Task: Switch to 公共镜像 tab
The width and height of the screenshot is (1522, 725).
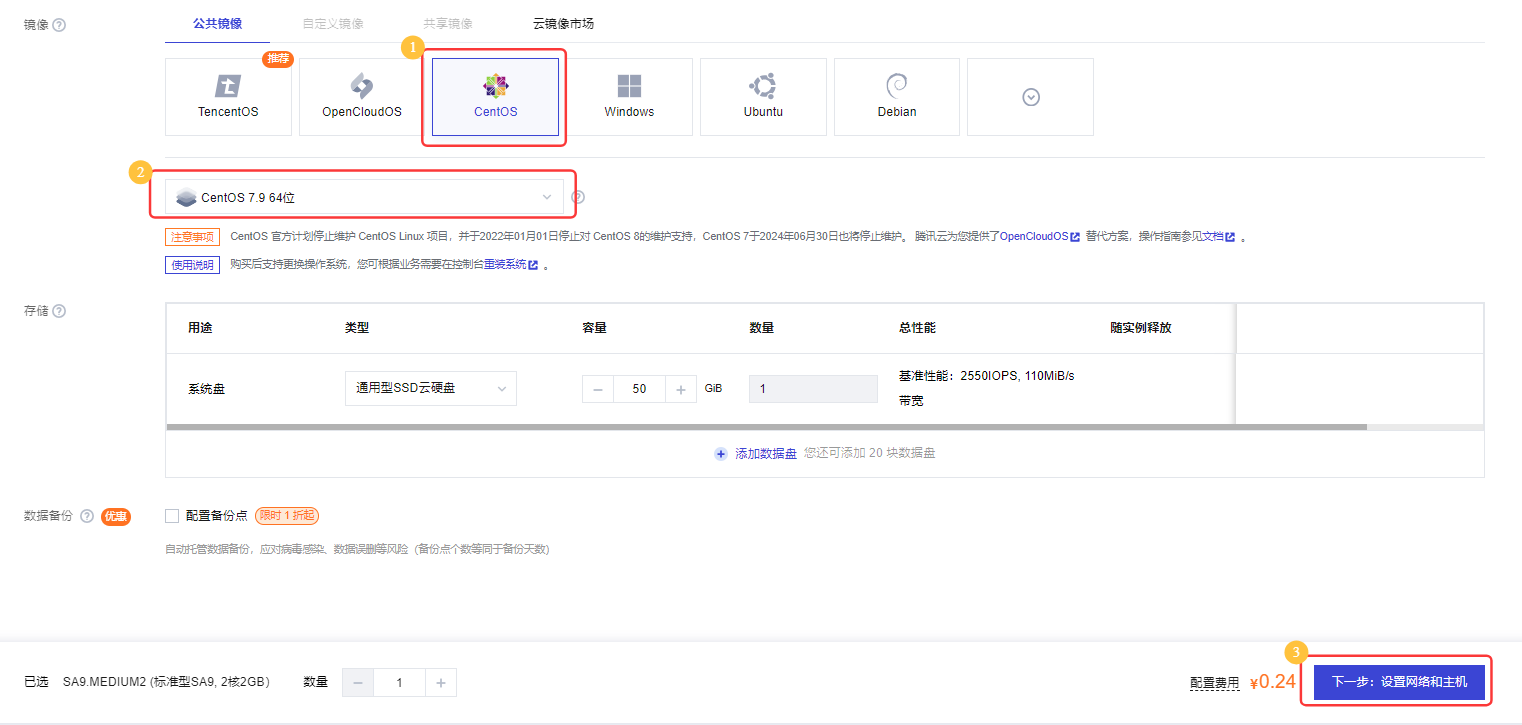Action: 217,23
